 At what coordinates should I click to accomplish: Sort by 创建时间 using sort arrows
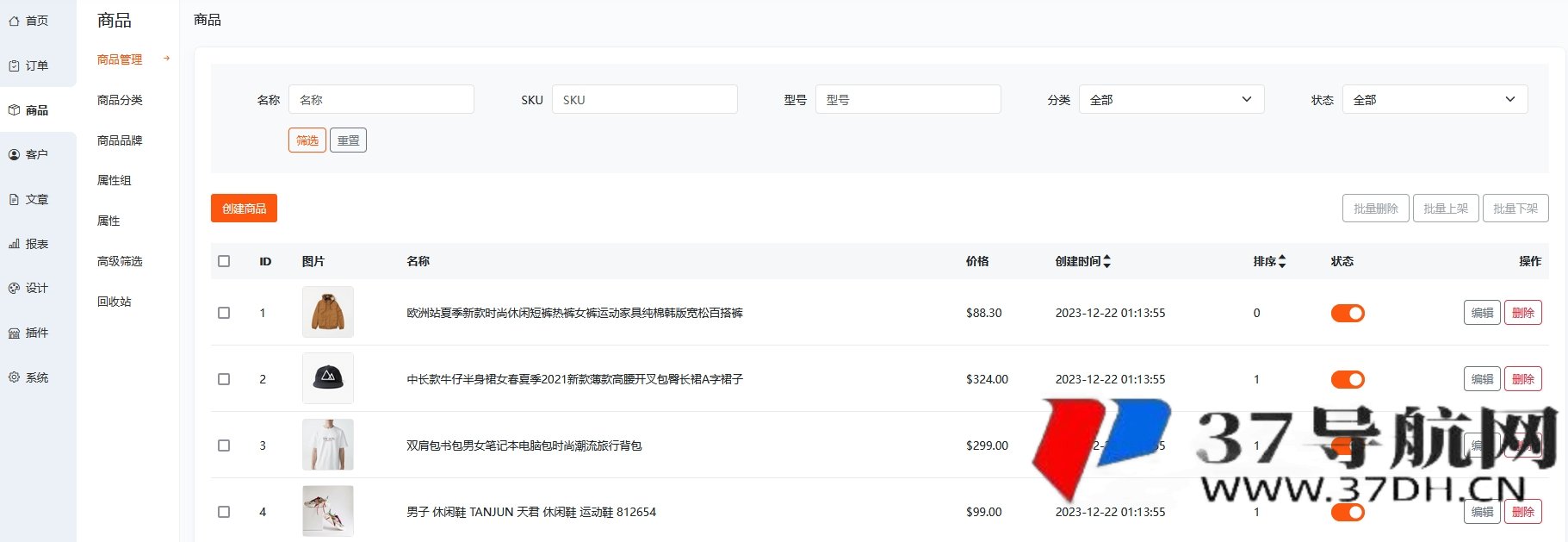[1107, 261]
